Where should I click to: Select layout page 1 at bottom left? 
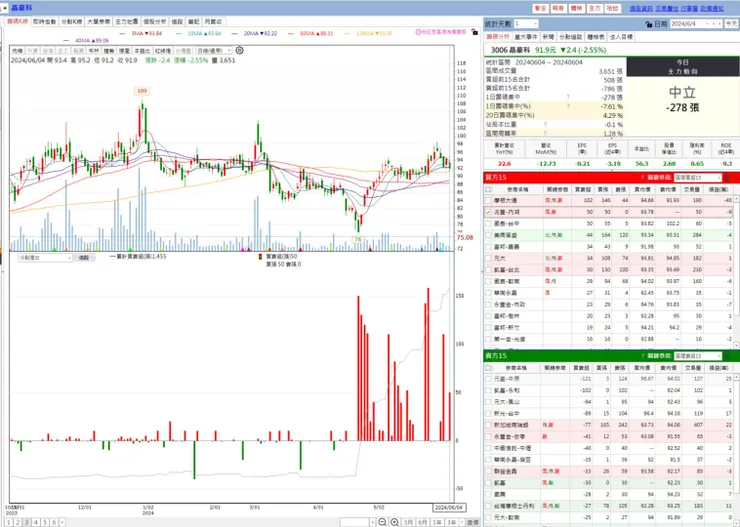point(9,522)
